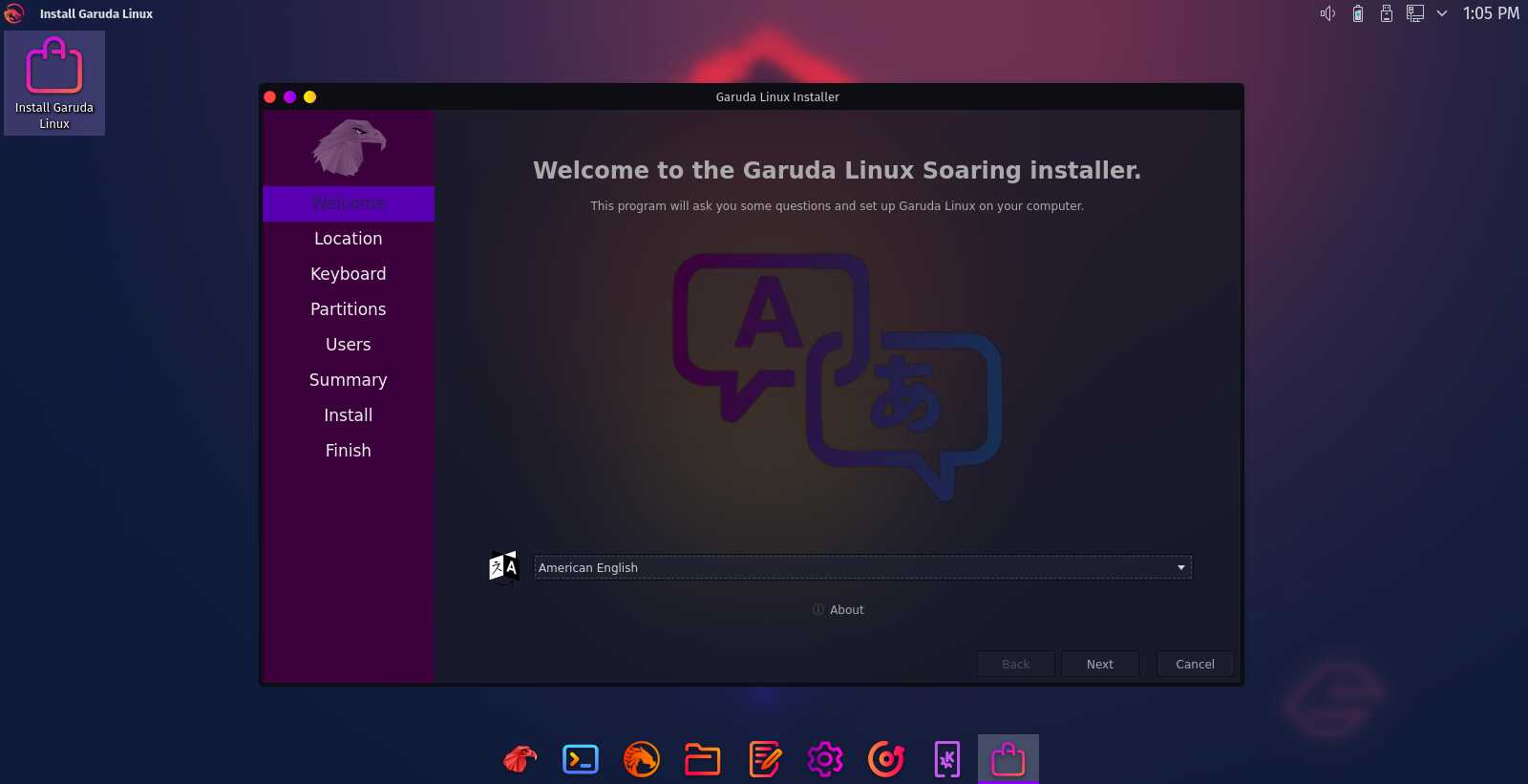Viewport: 1528px width, 784px height.
Task: Open the terminal from the dock
Action: [581, 759]
